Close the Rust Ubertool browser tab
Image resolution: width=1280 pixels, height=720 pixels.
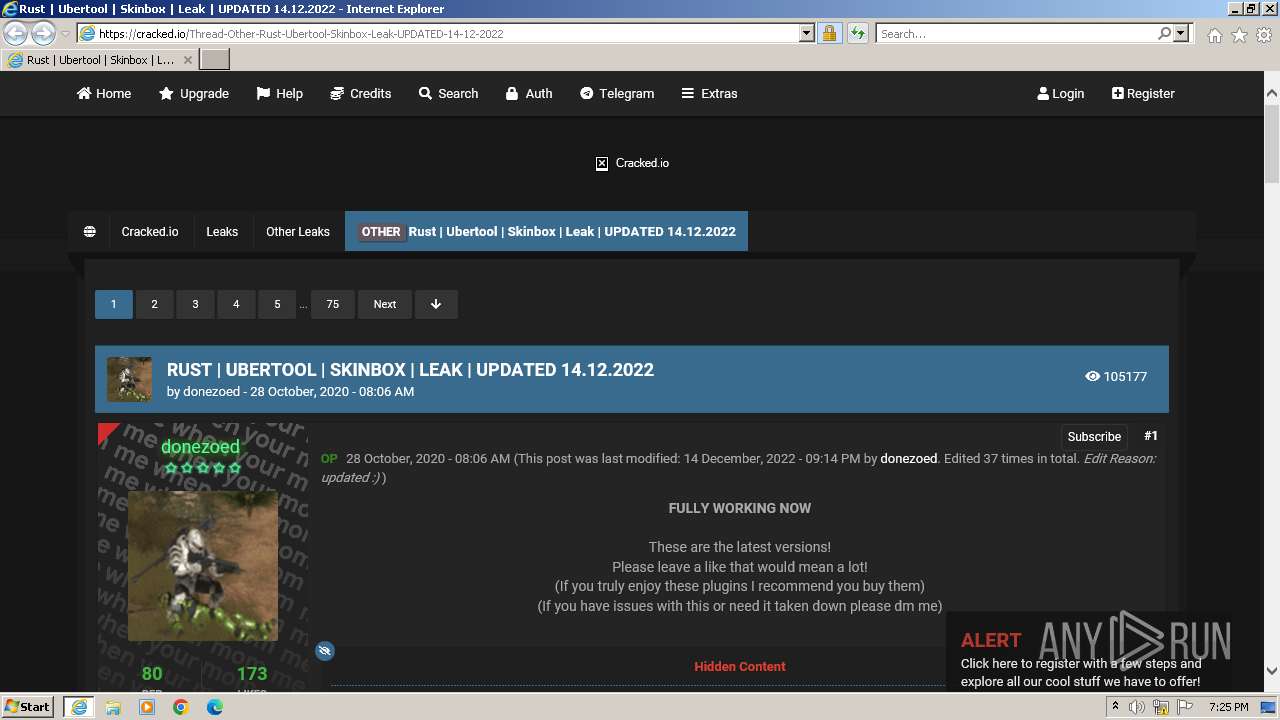coord(187,60)
